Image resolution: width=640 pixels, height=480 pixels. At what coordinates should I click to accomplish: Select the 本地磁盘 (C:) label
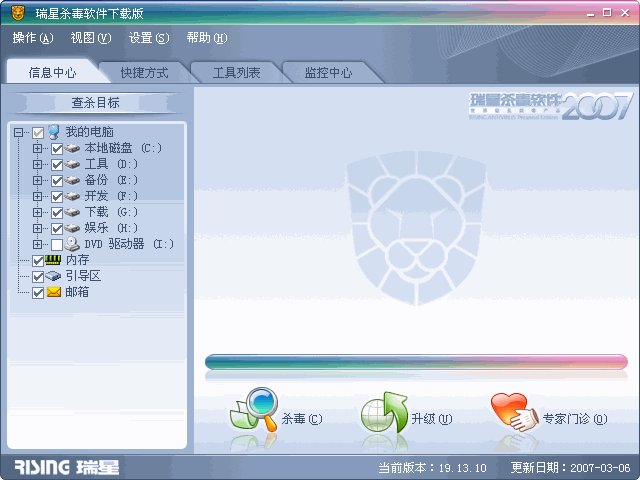click(x=123, y=148)
